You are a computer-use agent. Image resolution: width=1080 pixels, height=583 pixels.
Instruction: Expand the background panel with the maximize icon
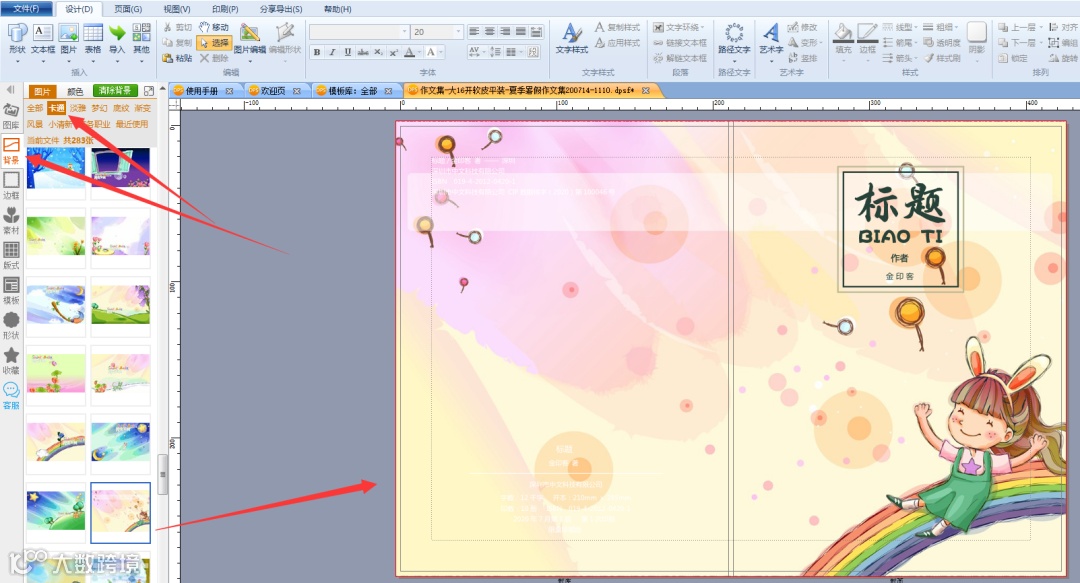[x=148, y=91]
